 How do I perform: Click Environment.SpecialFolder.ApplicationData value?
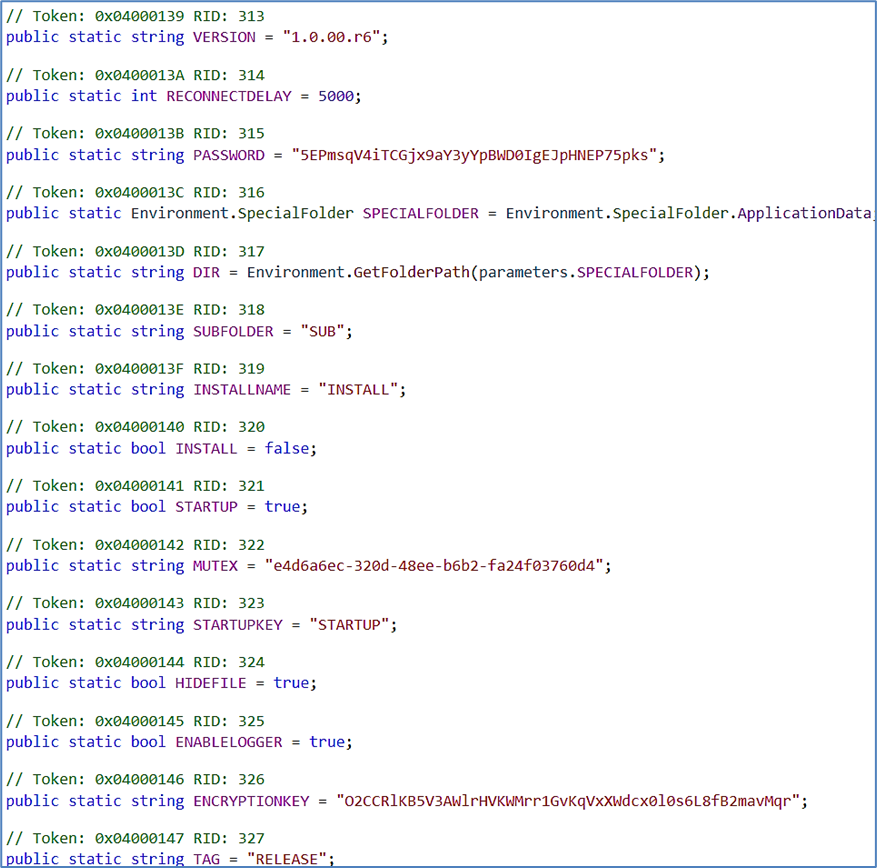coord(689,213)
